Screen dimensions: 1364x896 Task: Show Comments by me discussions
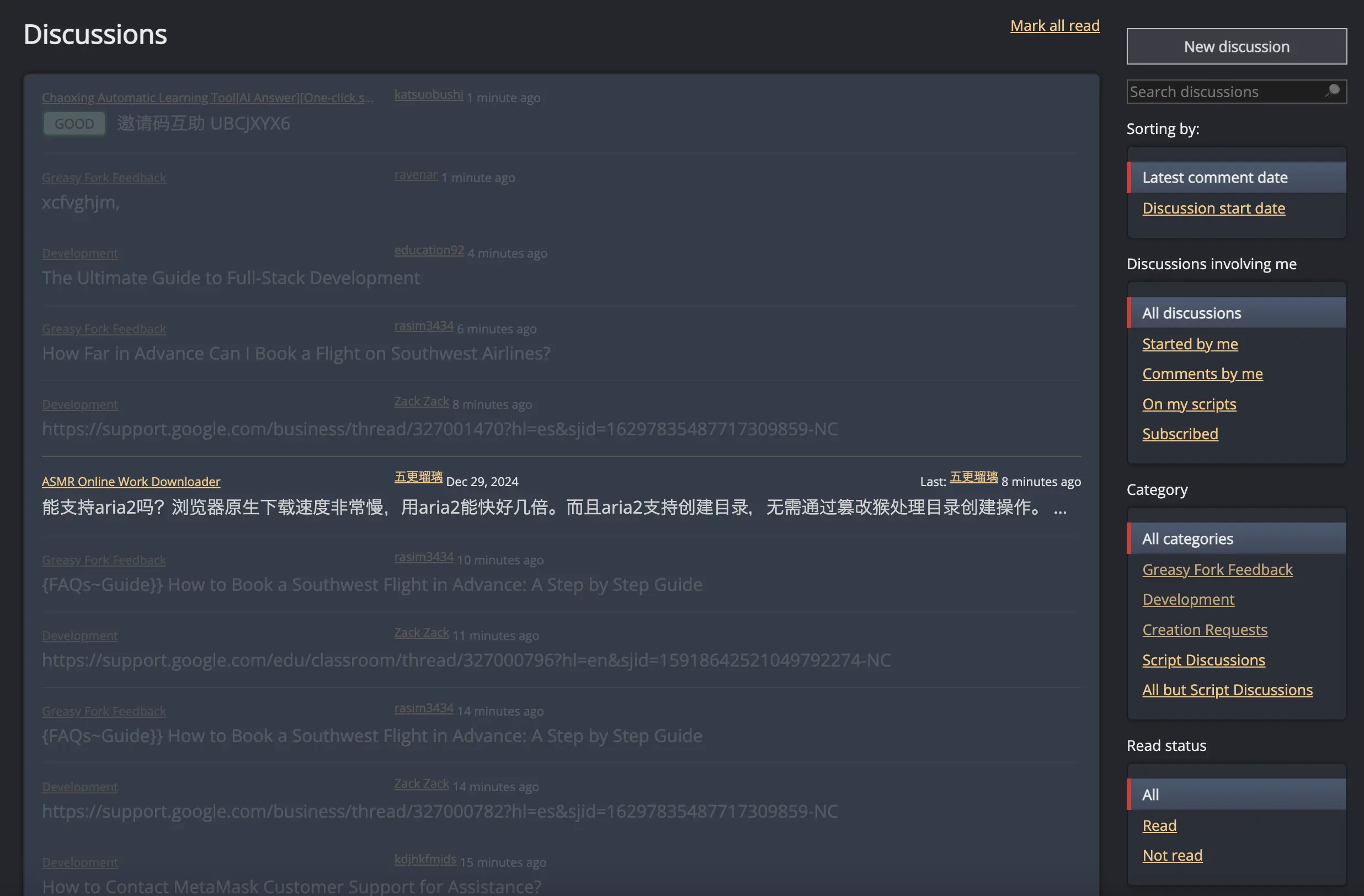(1202, 374)
